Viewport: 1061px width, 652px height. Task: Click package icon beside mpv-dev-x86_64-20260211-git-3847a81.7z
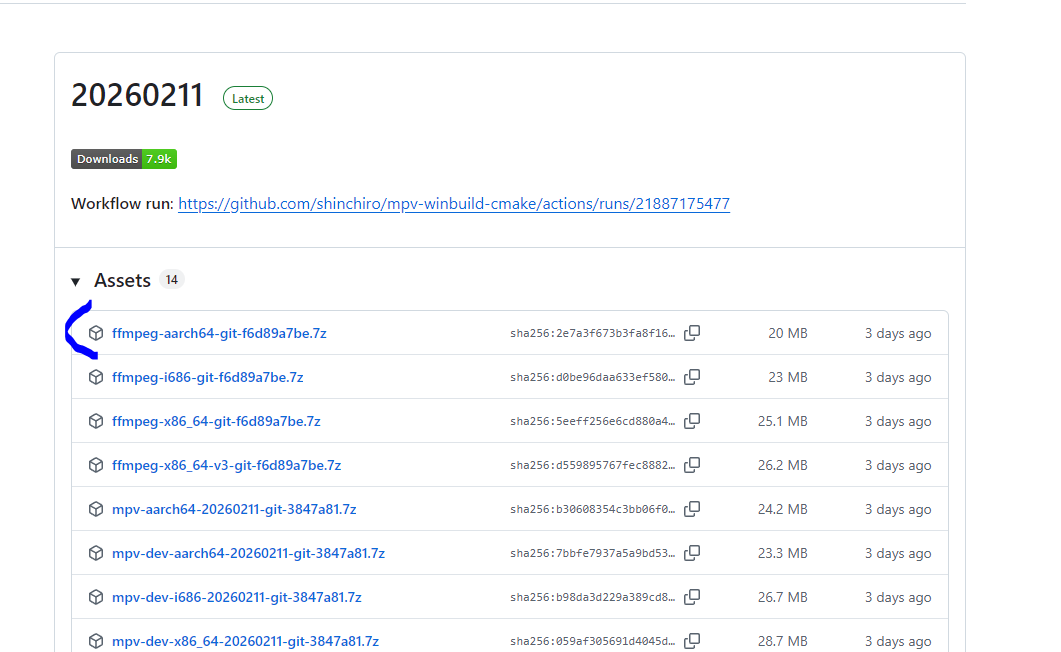coord(96,641)
